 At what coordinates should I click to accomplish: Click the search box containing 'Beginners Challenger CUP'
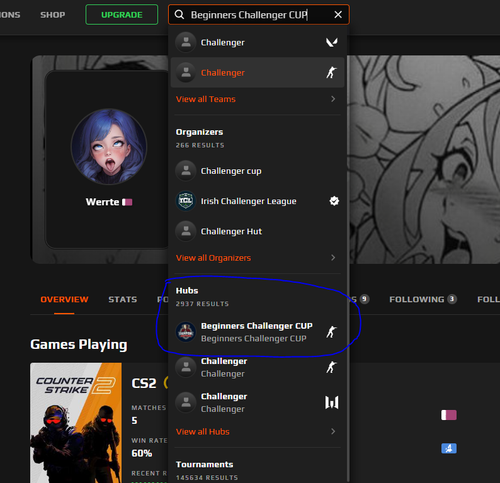pos(259,15)
